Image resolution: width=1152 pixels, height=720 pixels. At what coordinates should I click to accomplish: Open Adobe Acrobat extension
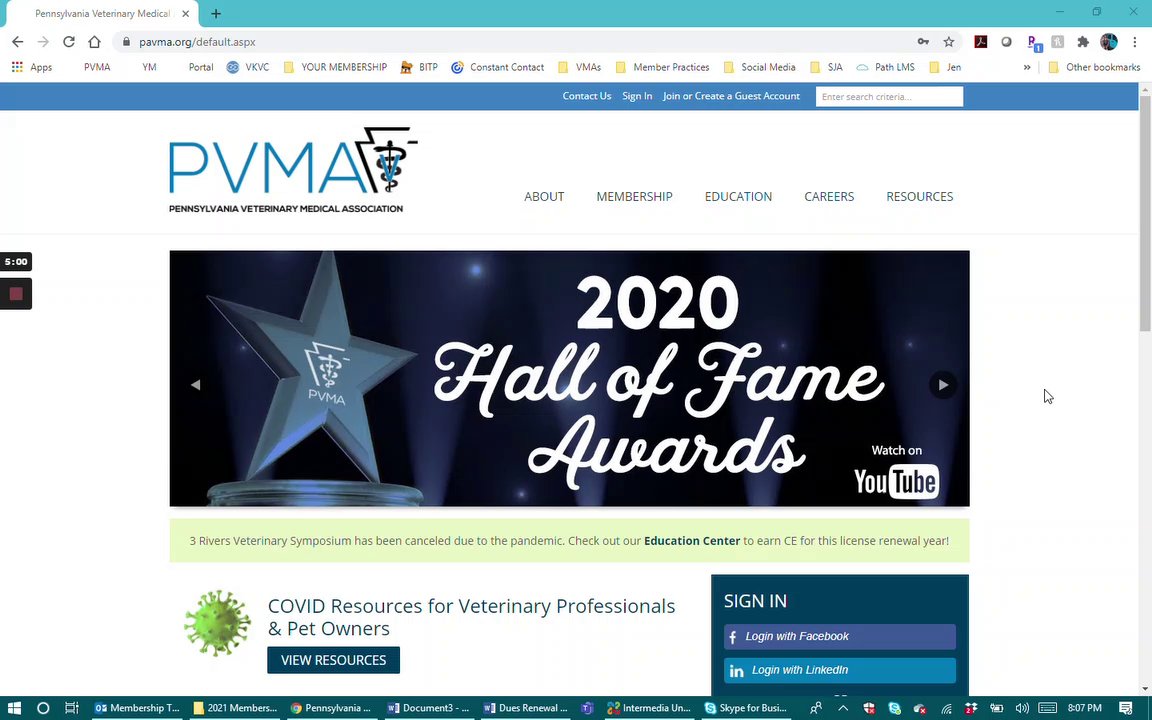click(980, 42)
